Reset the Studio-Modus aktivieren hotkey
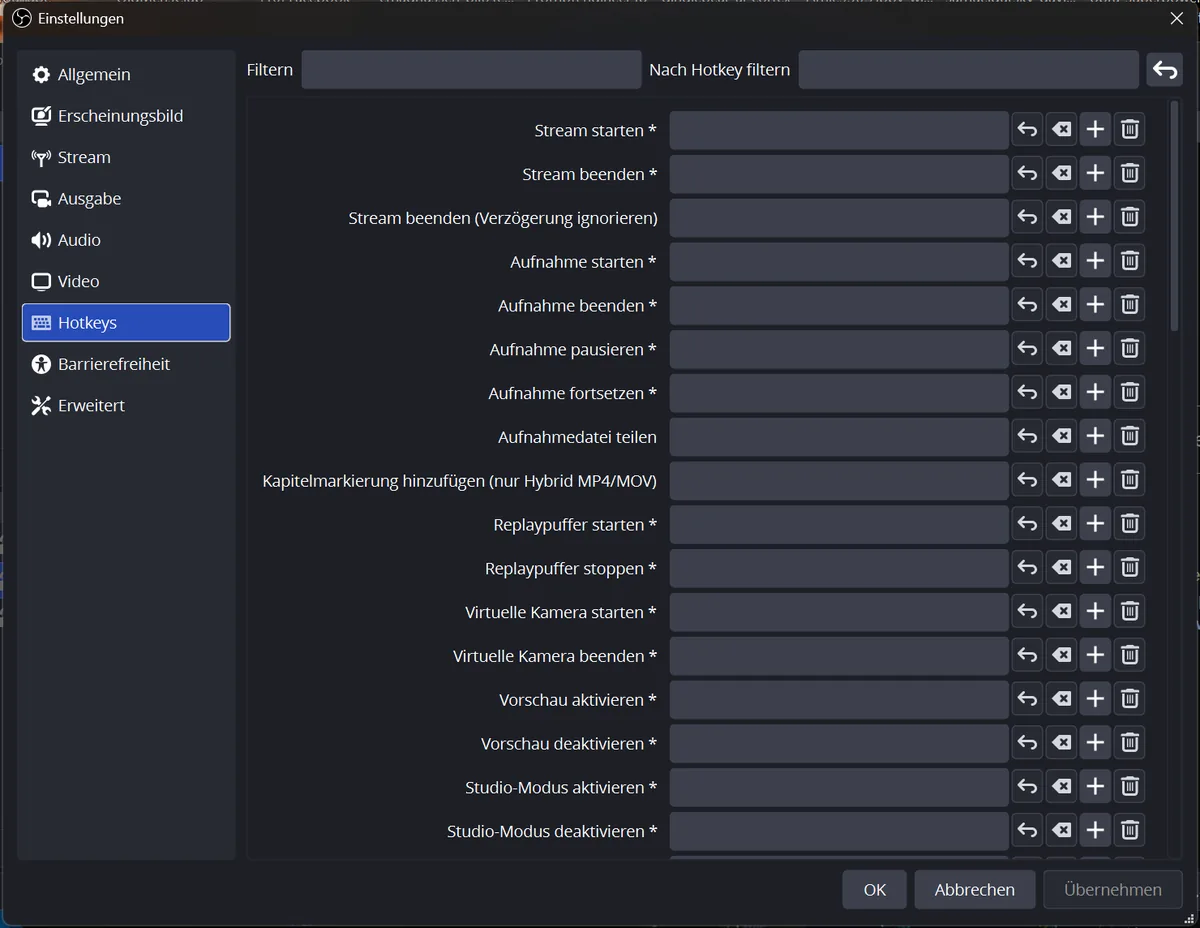The height and width of the screenshot is (928, 1200). pyautogui.click(x=1027, y=787)
